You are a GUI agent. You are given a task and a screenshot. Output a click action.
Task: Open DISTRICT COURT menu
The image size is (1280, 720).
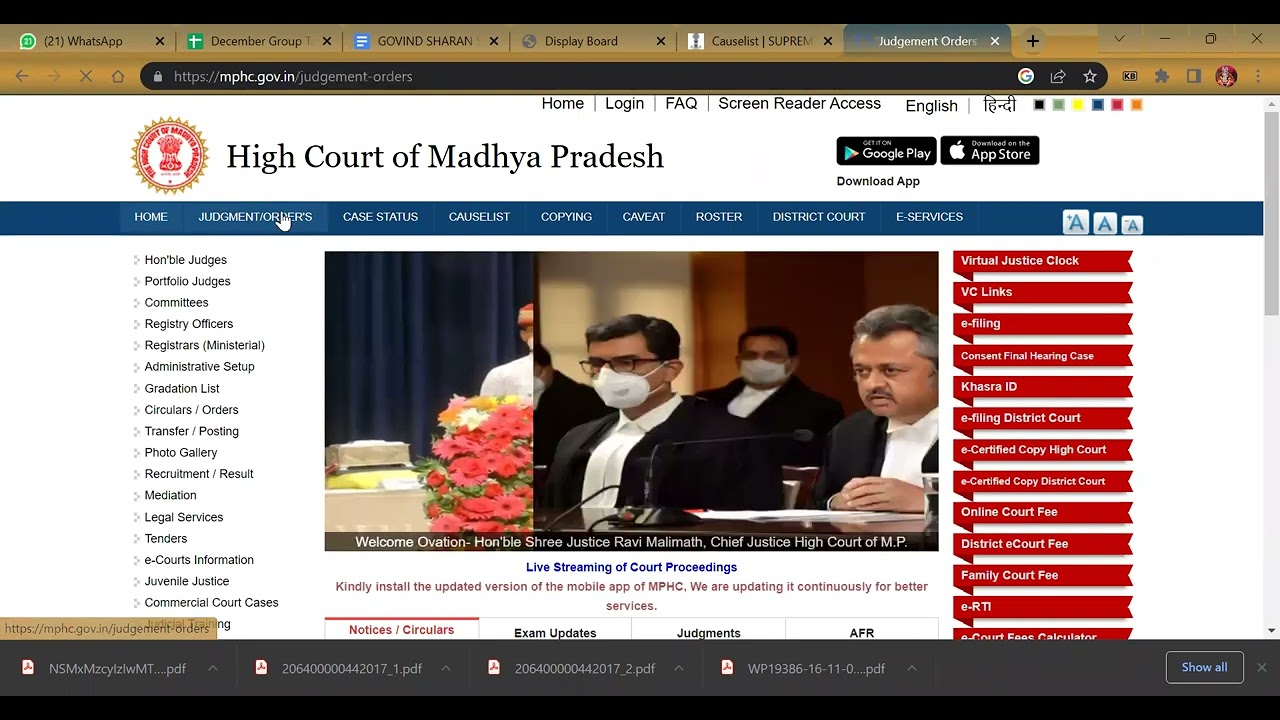[819, 217]
